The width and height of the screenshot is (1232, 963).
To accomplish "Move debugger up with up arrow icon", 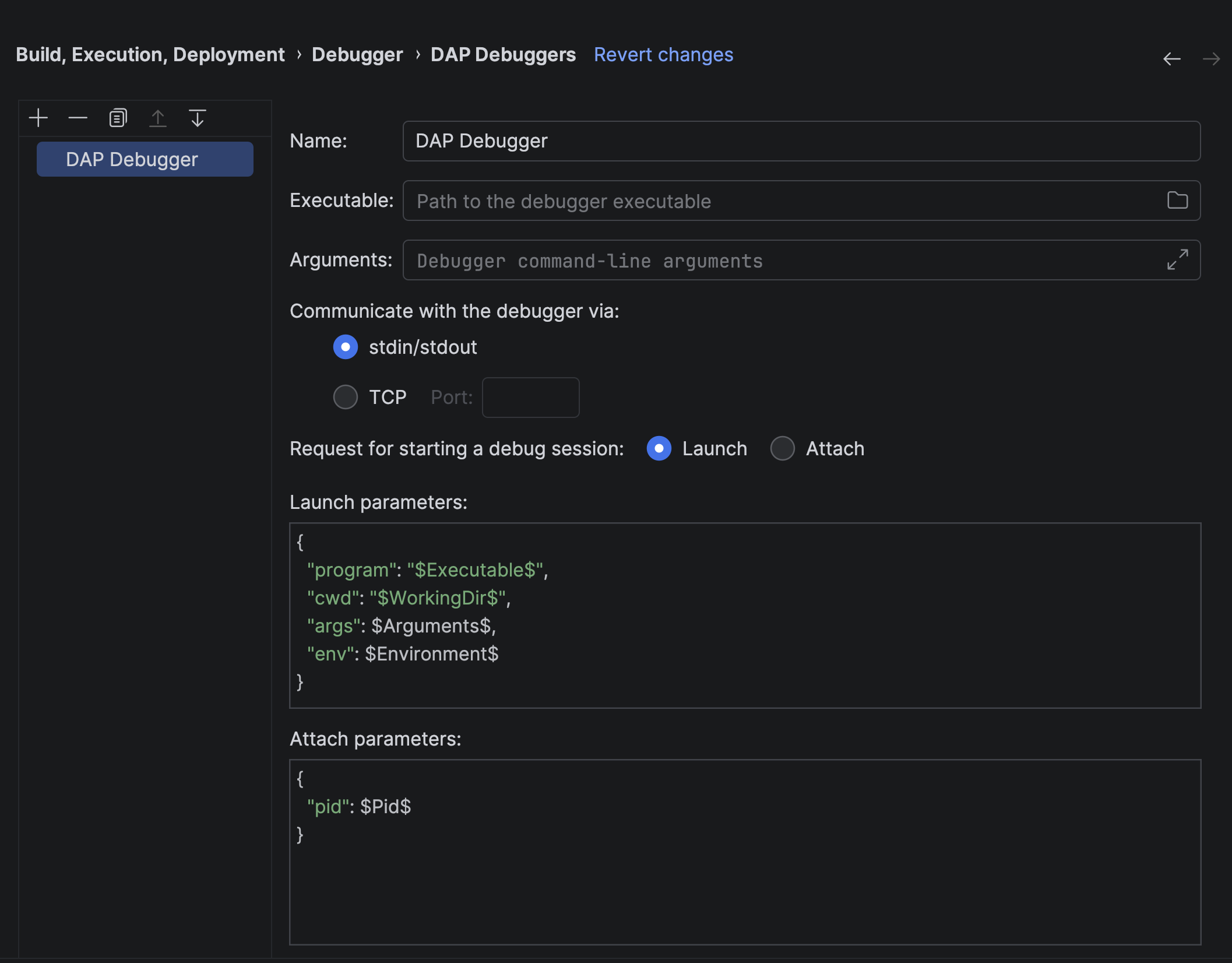I will 158,118.
